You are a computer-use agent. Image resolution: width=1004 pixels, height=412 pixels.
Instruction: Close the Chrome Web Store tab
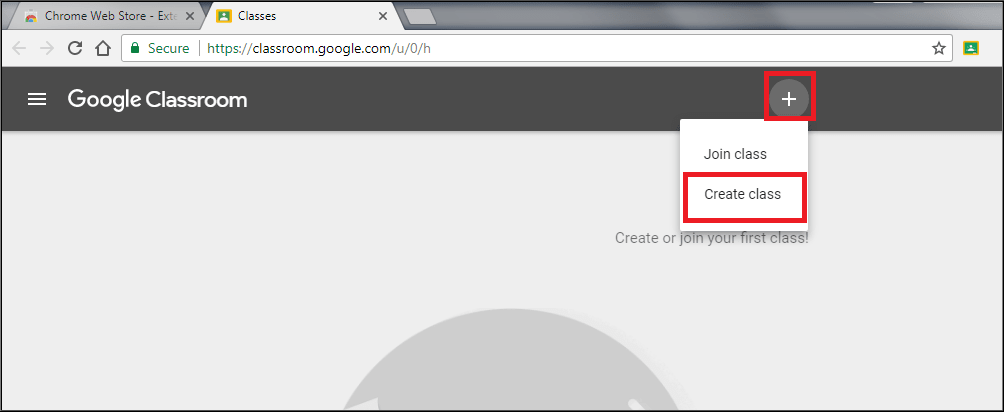(x=190, y=17)
